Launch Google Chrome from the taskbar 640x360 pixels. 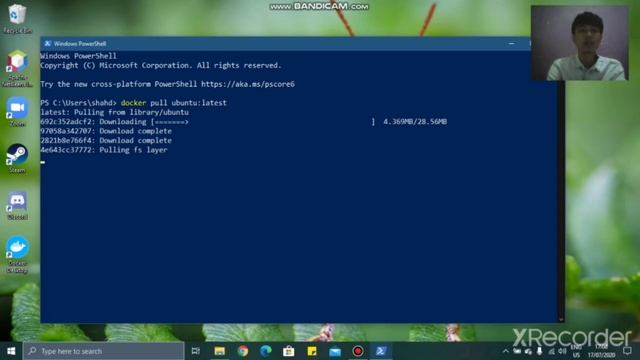[243, 351]
